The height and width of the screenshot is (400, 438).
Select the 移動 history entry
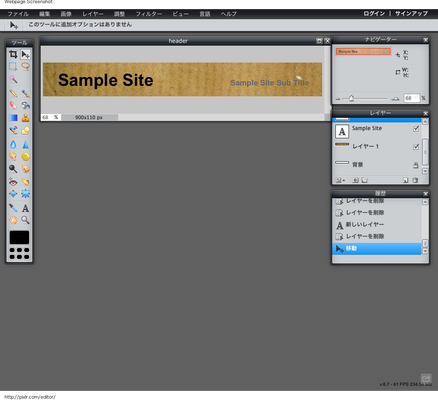377,249
